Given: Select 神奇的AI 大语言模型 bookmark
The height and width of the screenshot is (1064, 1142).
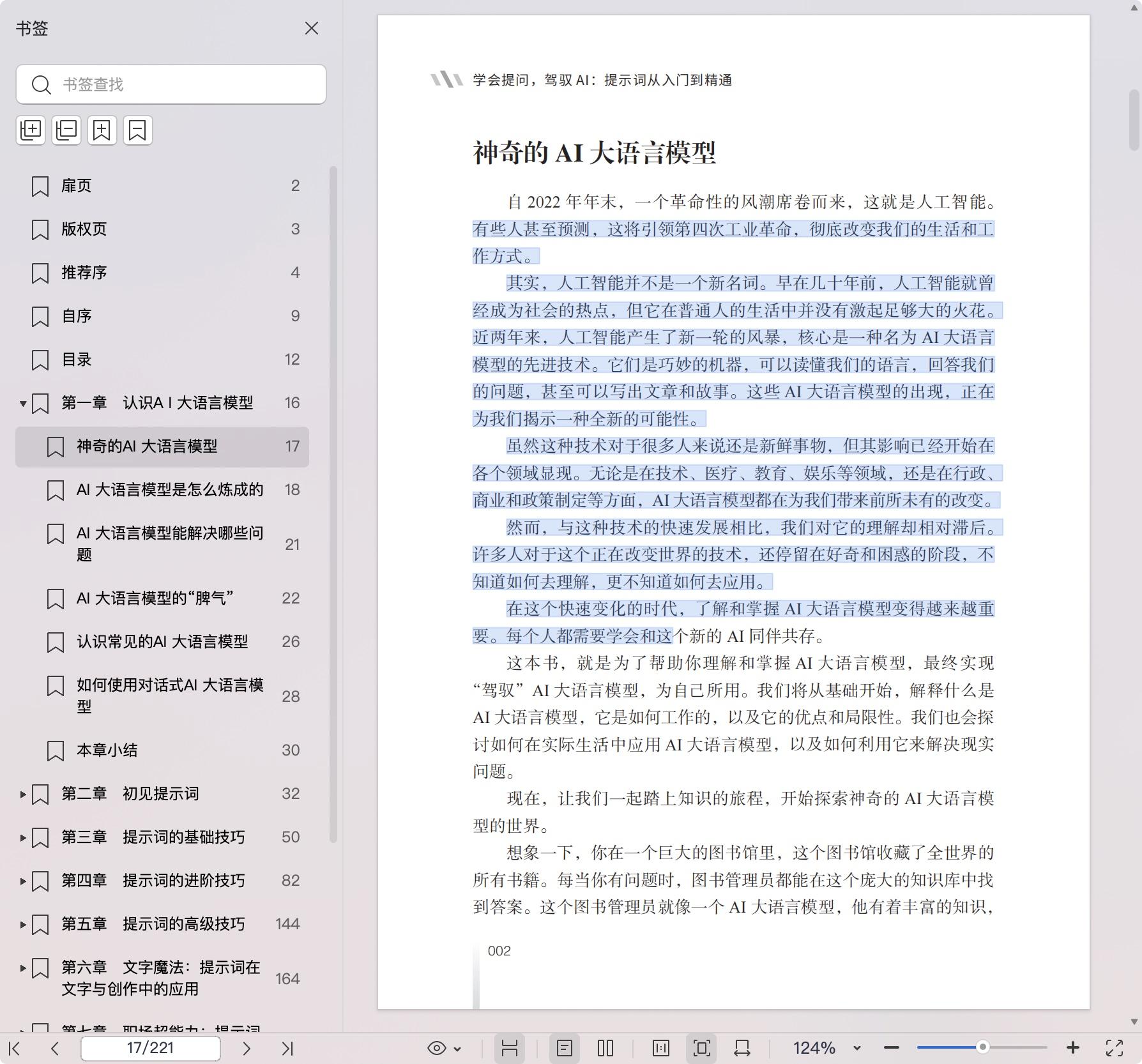Looking at the screenshot, I should (162, 446).
